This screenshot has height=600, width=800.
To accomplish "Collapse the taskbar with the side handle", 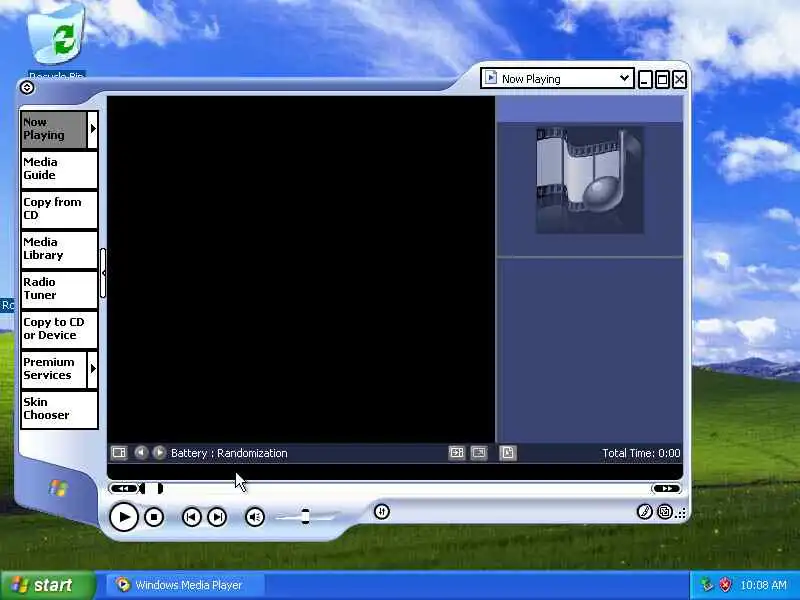I will [103, 273].
